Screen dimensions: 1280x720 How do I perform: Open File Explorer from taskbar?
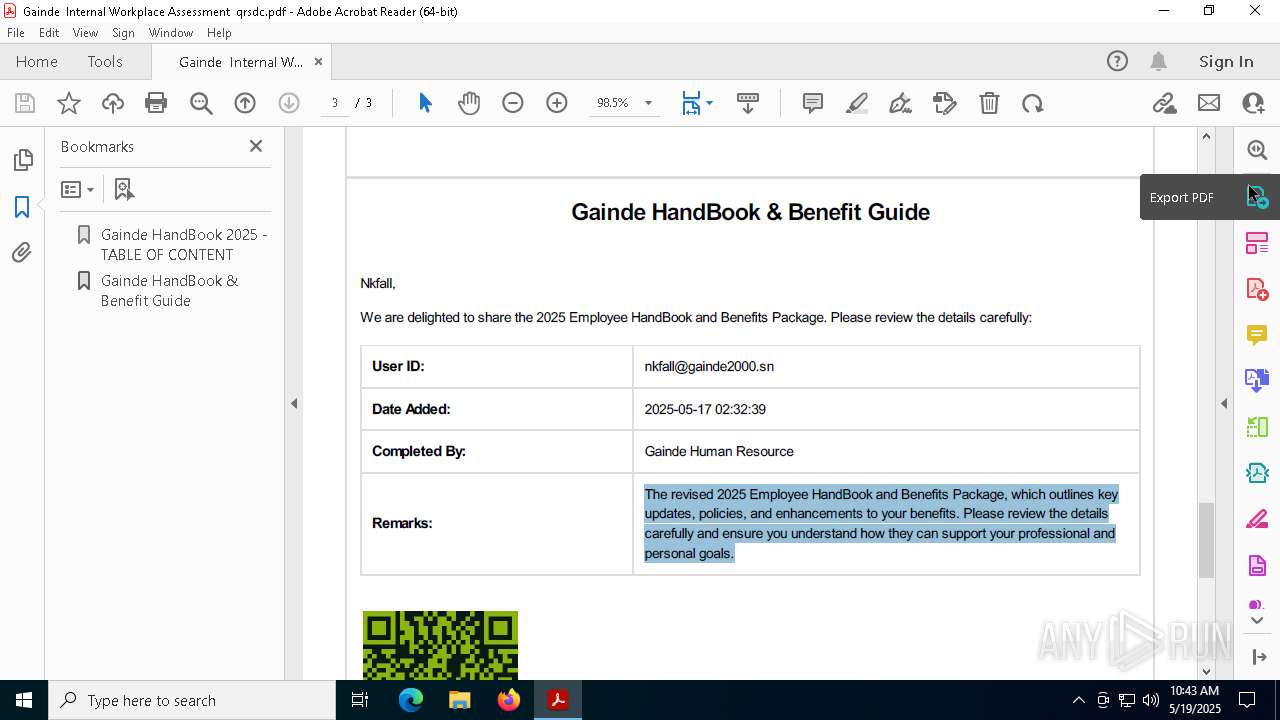pos(460,700)
